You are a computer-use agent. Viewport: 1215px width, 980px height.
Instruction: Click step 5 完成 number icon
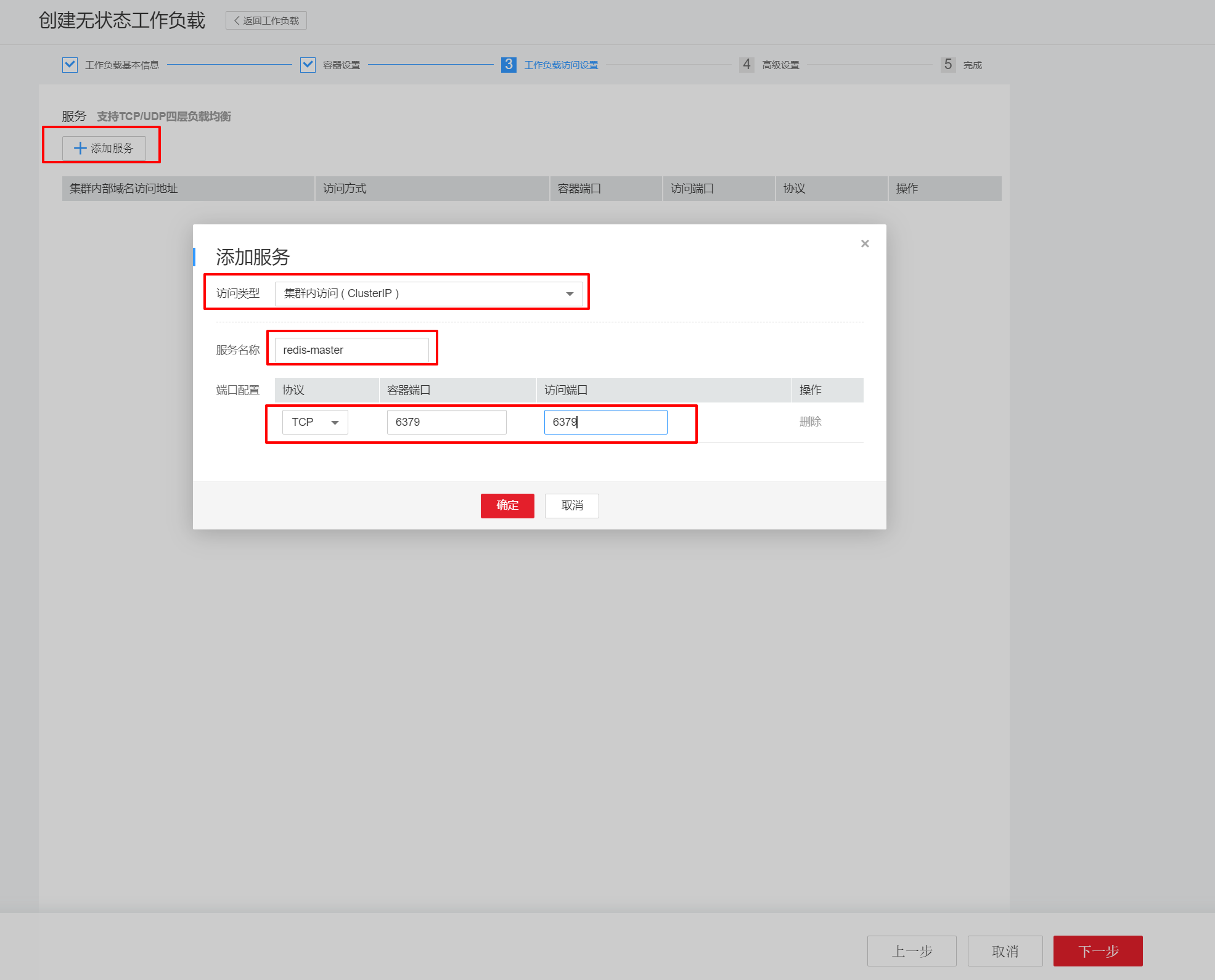(947, 65)
